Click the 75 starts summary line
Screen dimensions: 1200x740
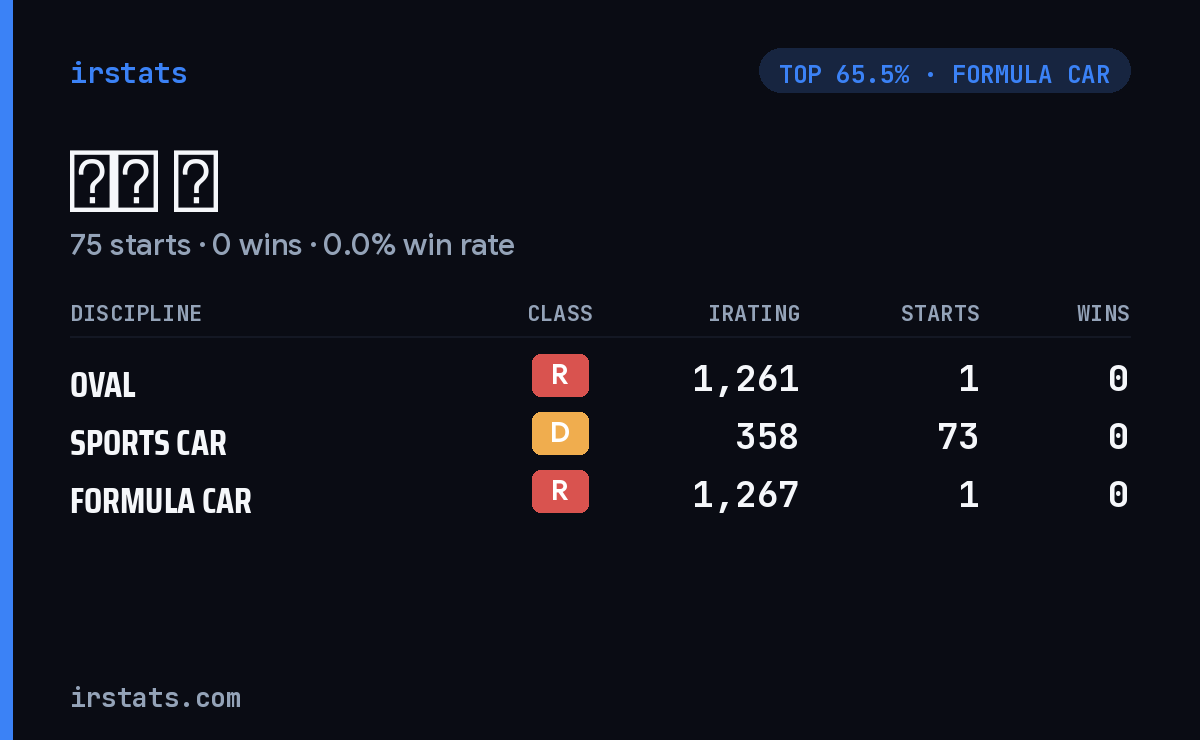point(292,245)
